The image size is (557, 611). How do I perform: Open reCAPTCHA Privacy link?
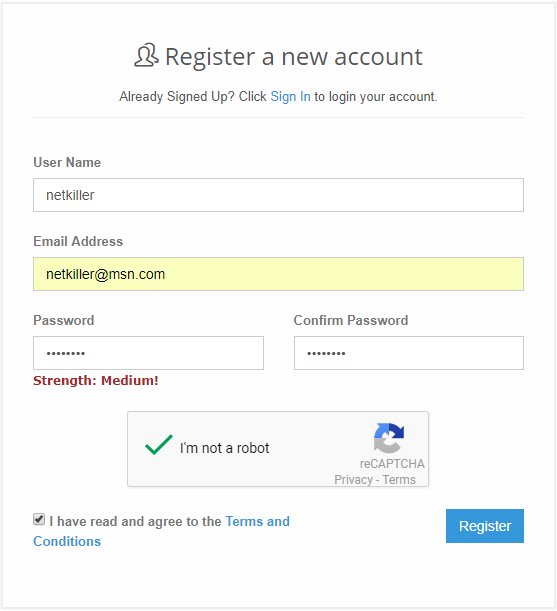[353, 479]
